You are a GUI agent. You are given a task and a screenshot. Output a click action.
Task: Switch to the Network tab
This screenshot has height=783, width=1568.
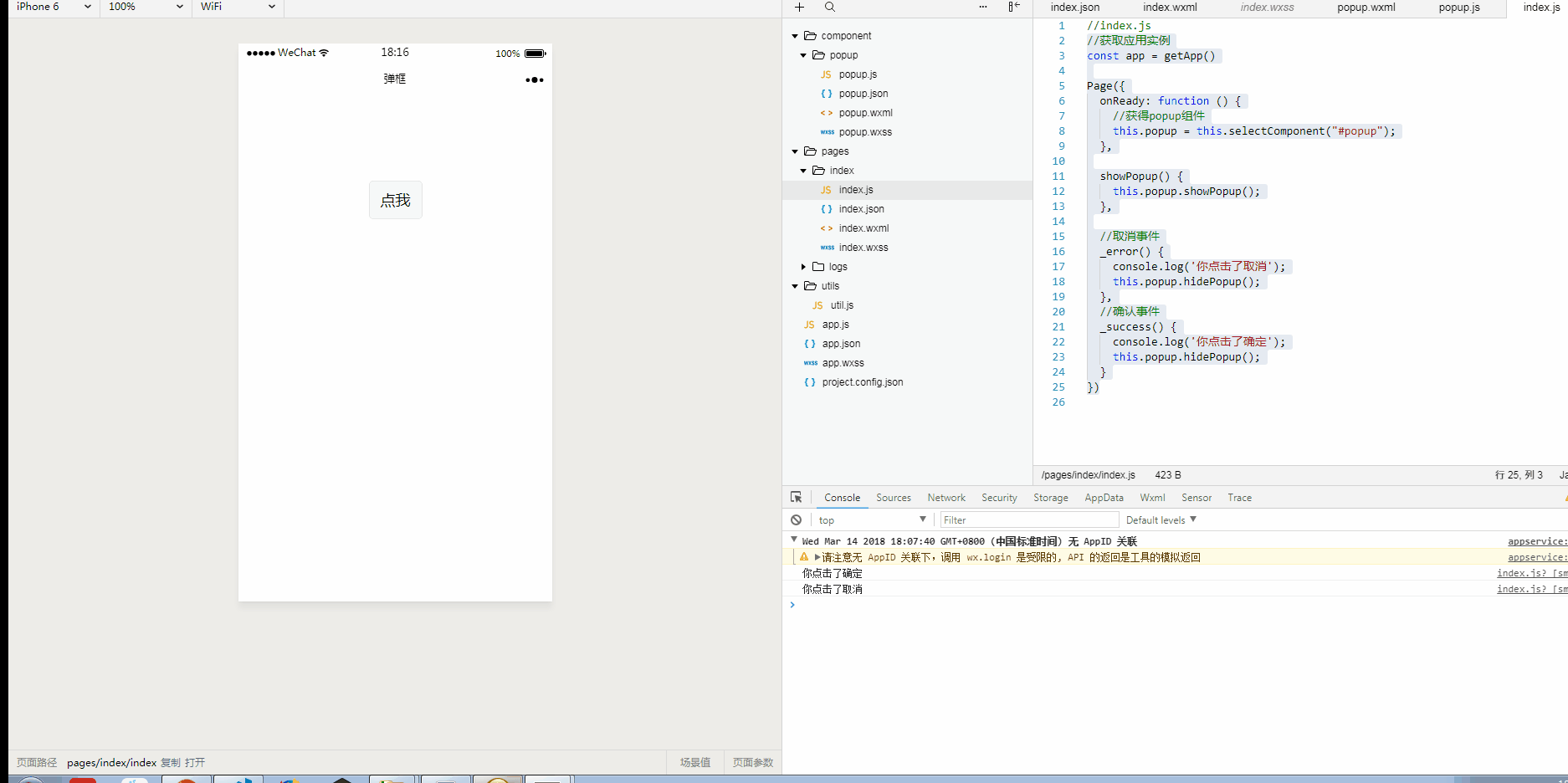[x=945, y=497]
